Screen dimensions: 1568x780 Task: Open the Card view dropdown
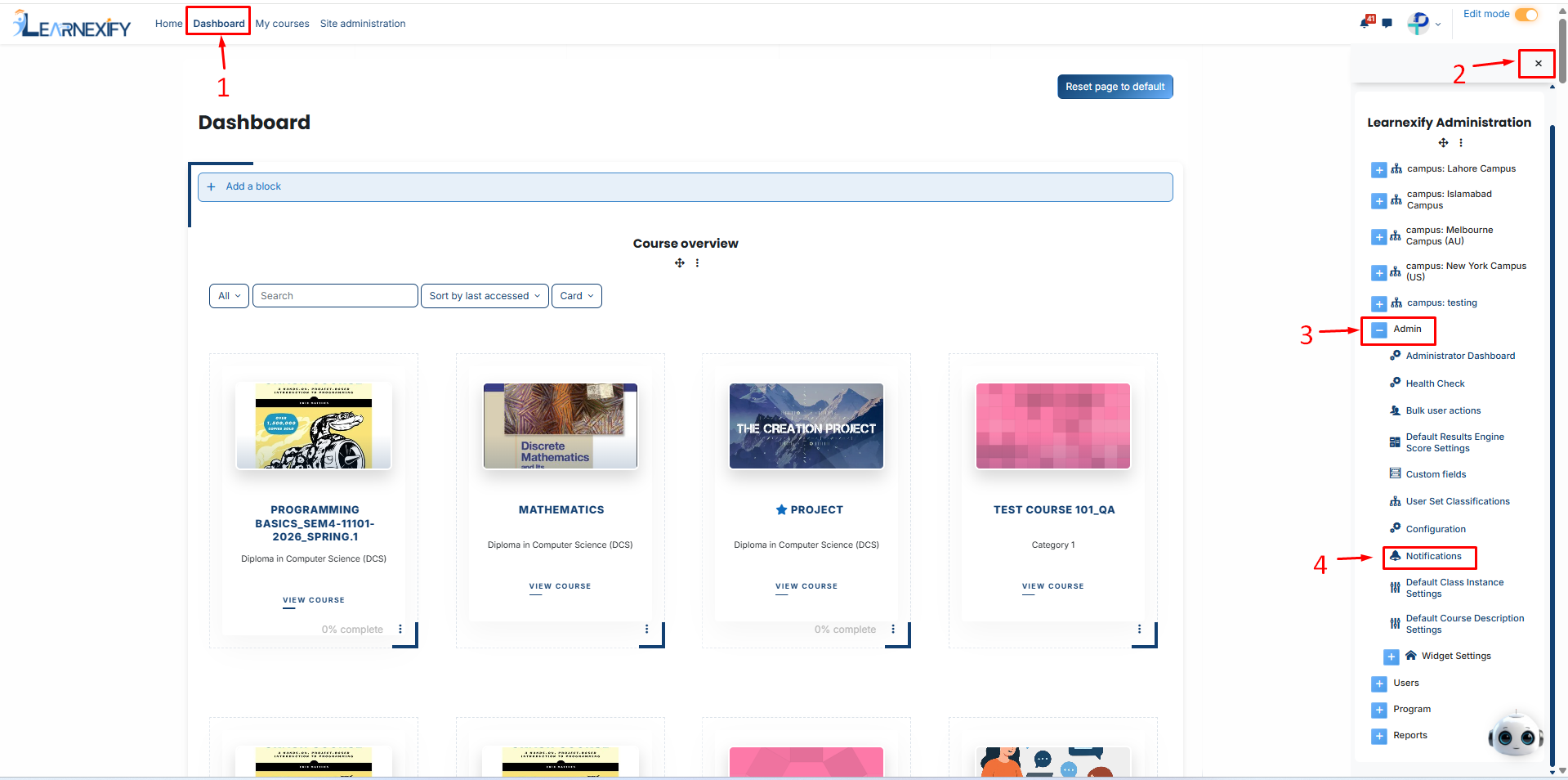(x=577, y=296)
